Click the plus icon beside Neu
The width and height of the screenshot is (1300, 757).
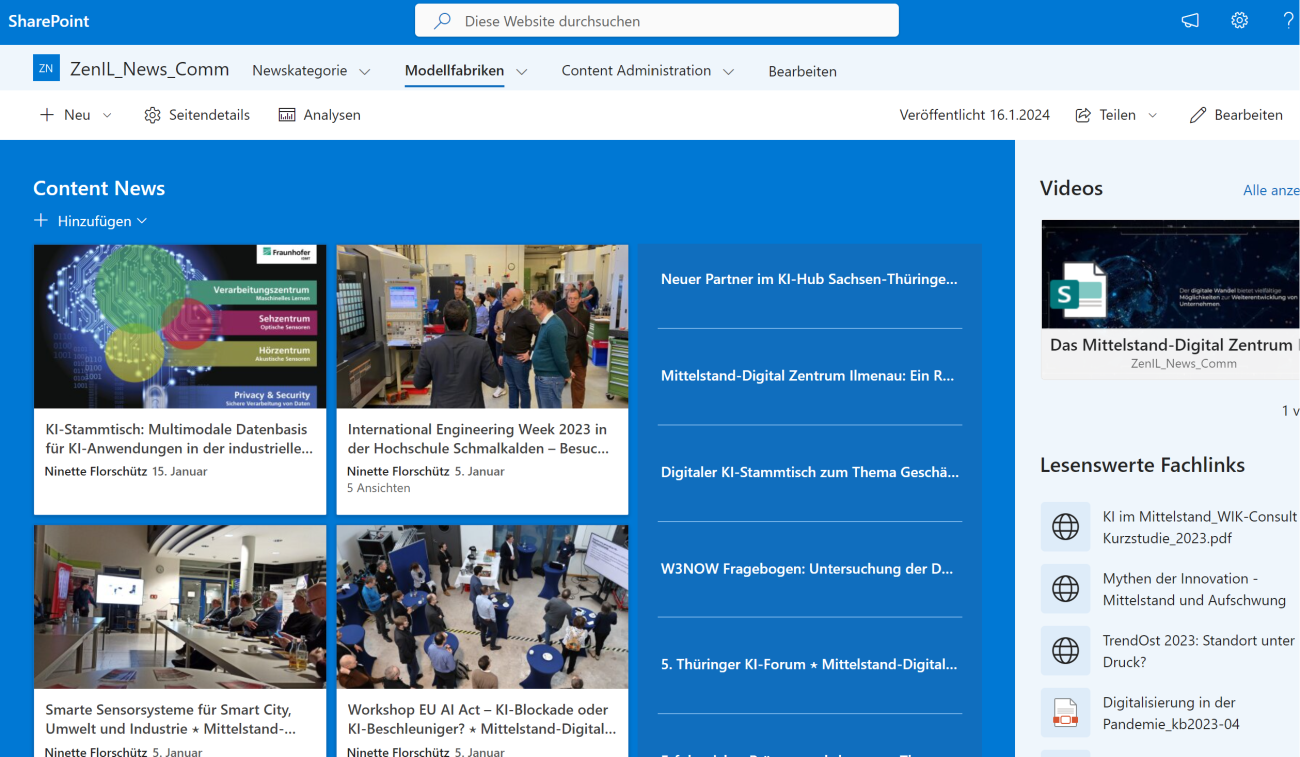pos(46,115)
